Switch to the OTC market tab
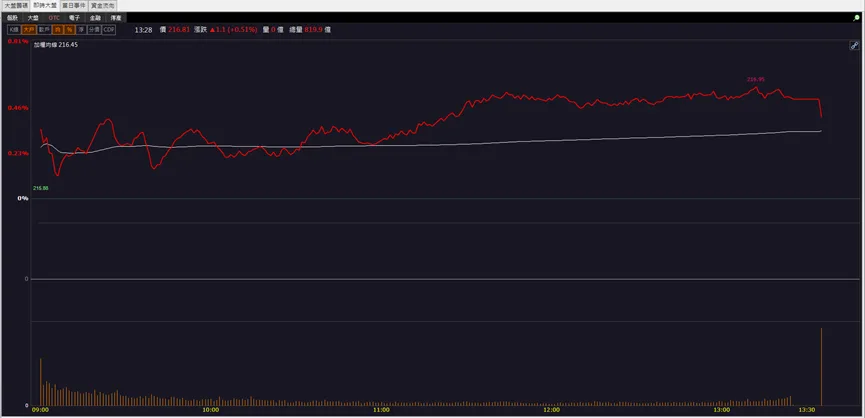The height and width of the screenshot is (418, 865). pos(54,18)
